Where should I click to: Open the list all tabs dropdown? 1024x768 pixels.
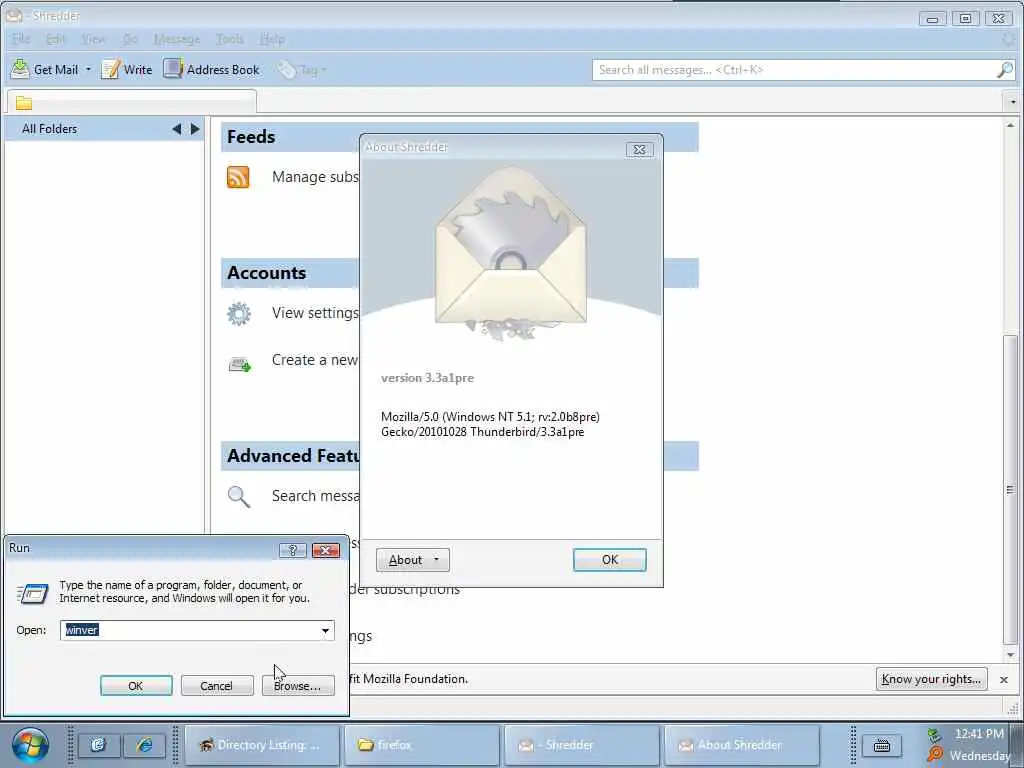pyautogui.click(x=1013, y=102)
